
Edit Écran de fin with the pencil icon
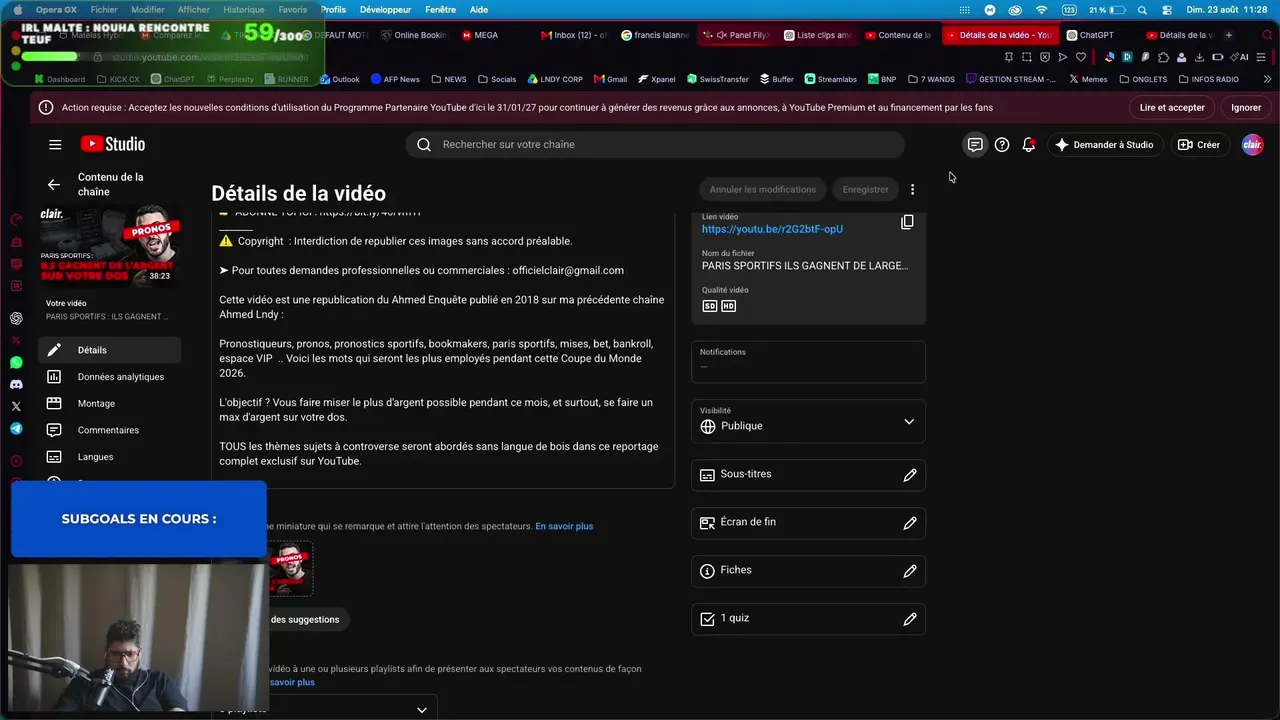(910, 523)
